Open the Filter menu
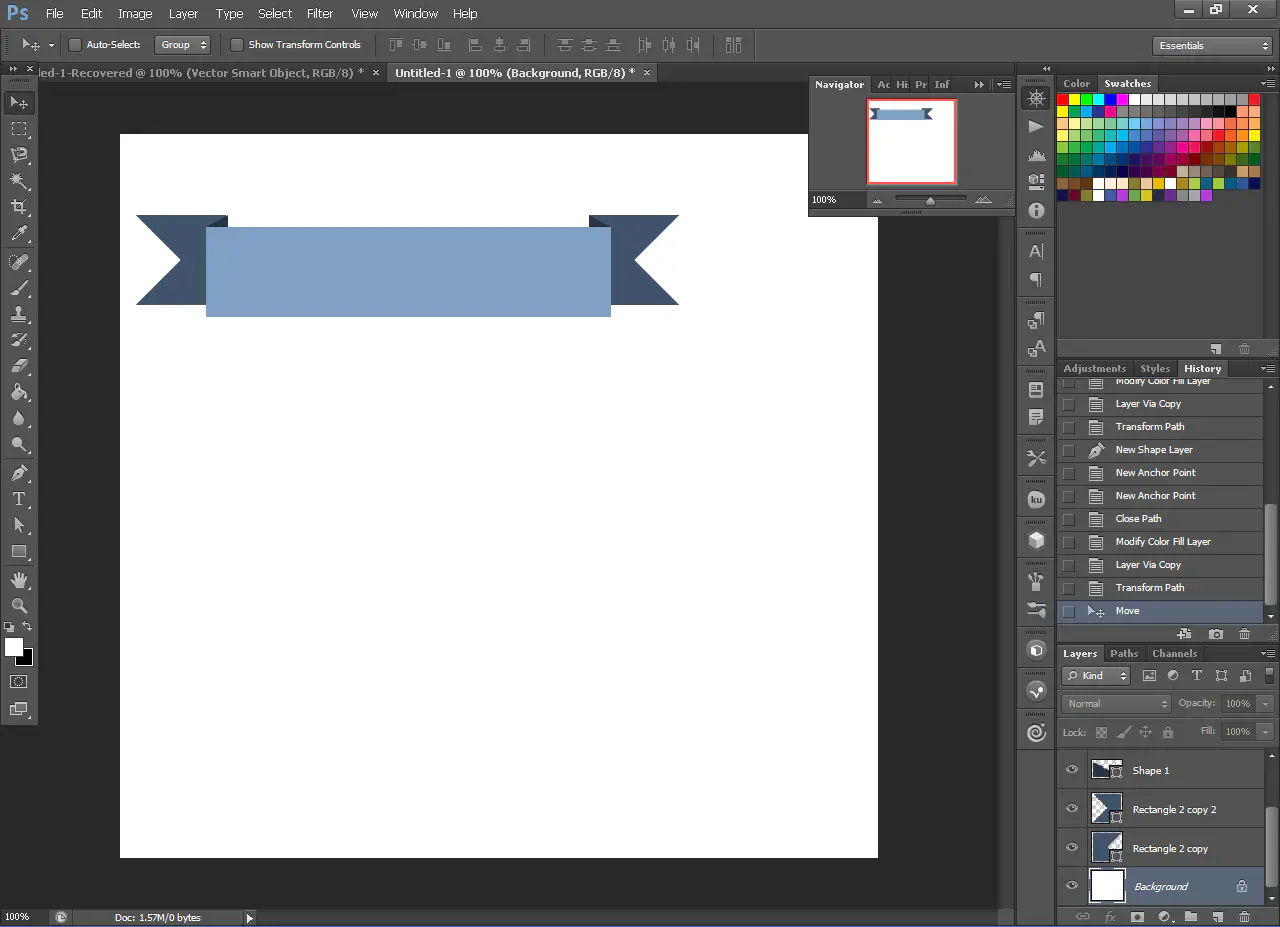Image resolution: width=1280 pixels, height=927 pixels. pyautogui.click(x=320, y=14)
